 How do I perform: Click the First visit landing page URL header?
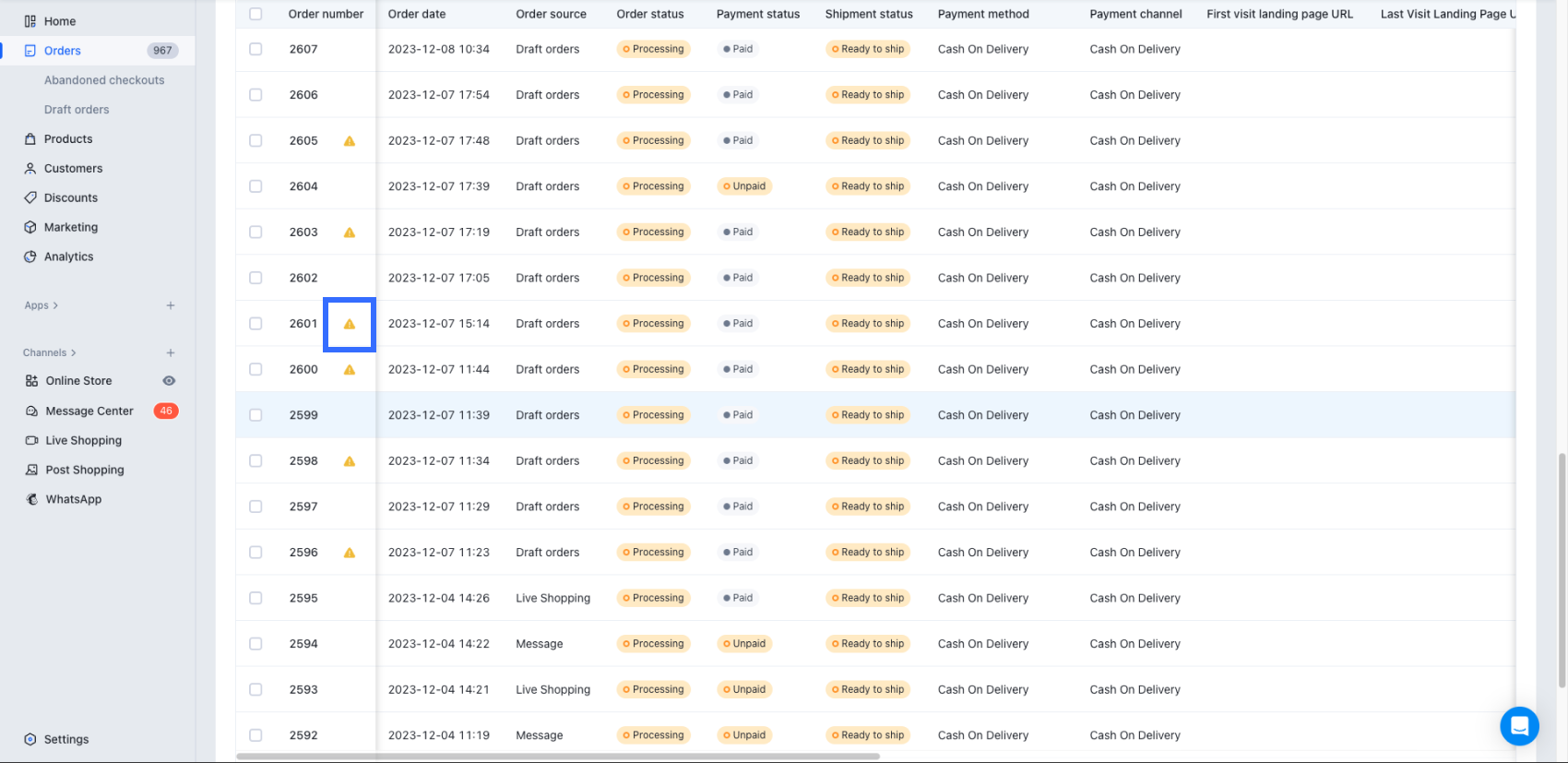pyautogui.click(x=1280, y=14)
